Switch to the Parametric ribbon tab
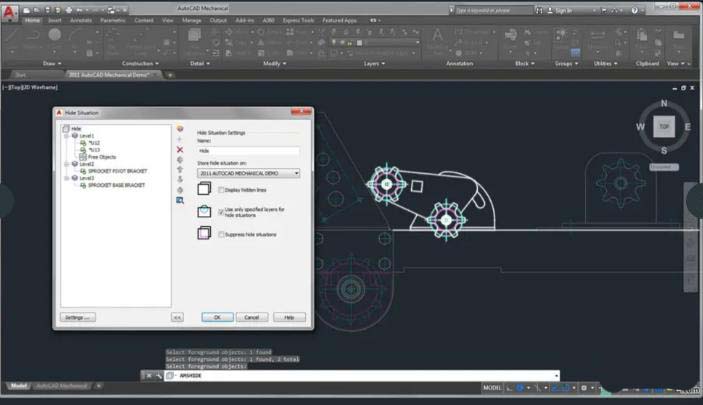Screen dimensions: 703x405 [113, 20]
